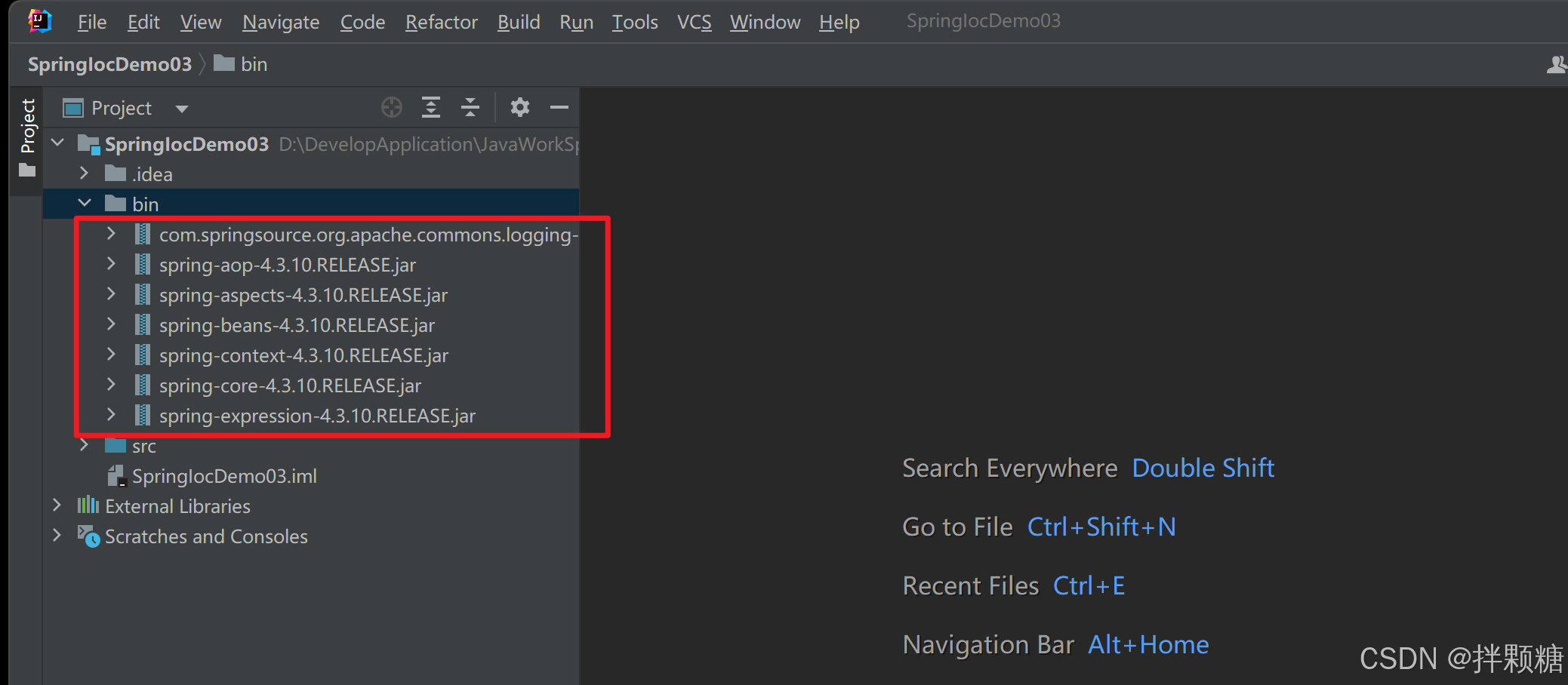
Task: Expand spring-core-4.3.10.RELEASE.jar
Action: point(112,384)
